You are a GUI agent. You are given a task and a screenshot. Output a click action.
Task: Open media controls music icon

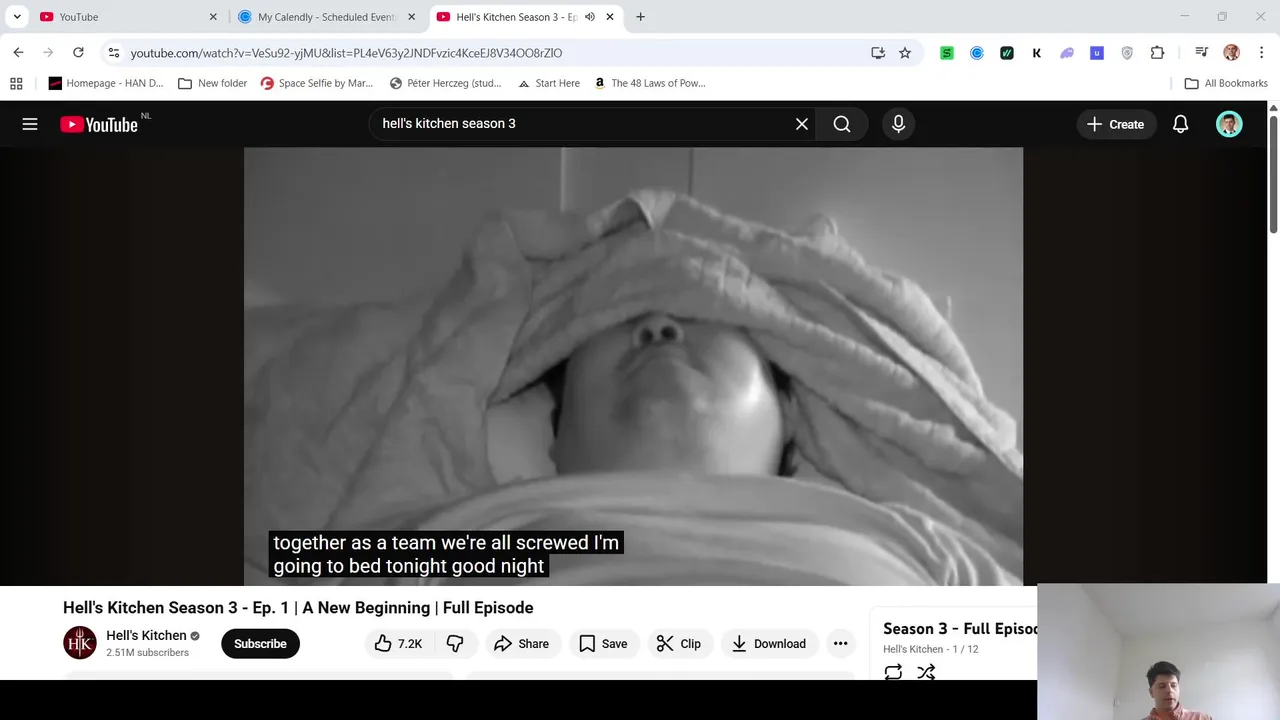1202,53
